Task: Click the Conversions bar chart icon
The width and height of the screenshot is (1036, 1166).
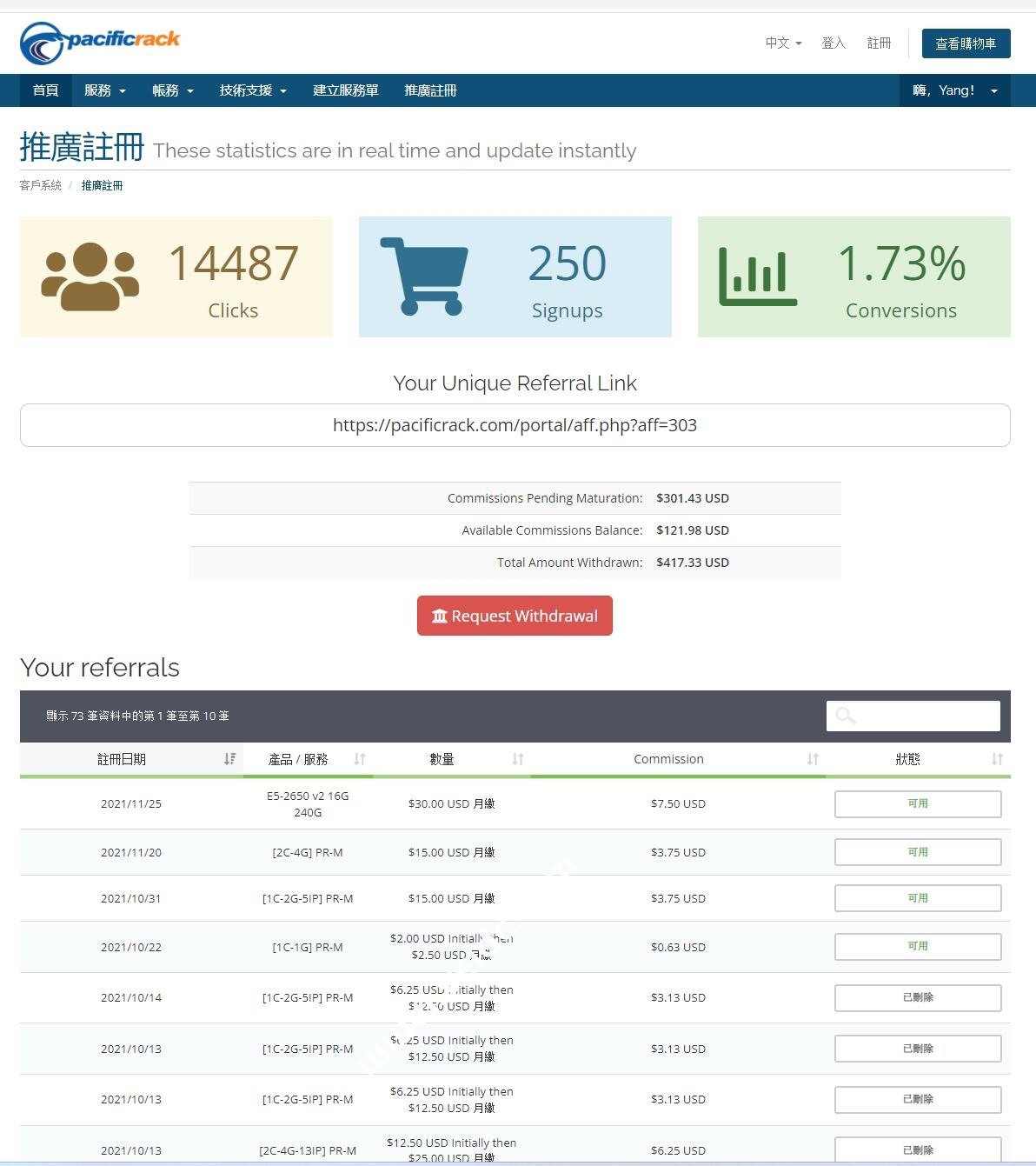Action: tap(757, 277)
